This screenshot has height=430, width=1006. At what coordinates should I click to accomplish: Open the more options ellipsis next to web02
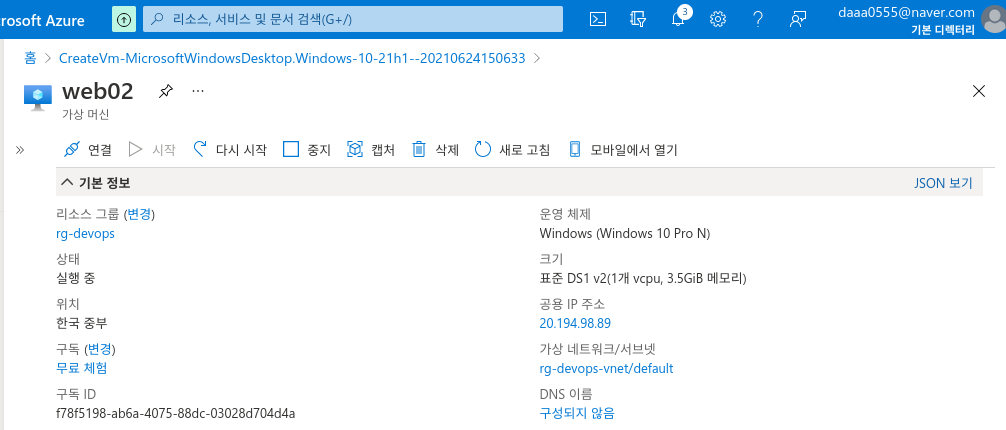tap(198, 91)
